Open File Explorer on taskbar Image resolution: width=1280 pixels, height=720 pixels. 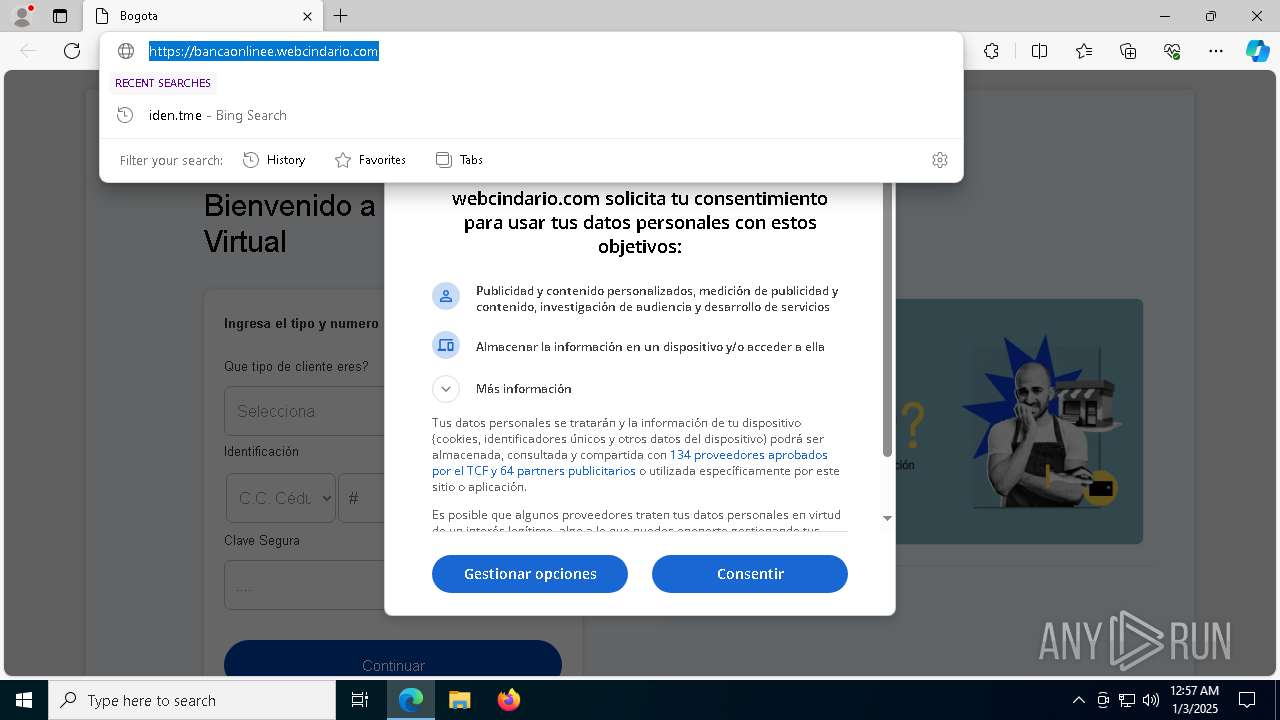[459, 700]
